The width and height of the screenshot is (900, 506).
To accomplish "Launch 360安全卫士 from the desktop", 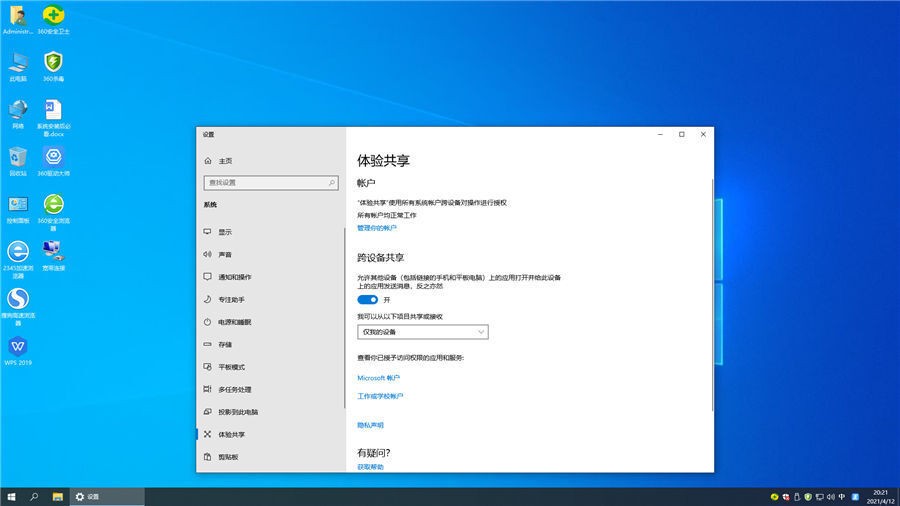I will [x=53, y=17].
